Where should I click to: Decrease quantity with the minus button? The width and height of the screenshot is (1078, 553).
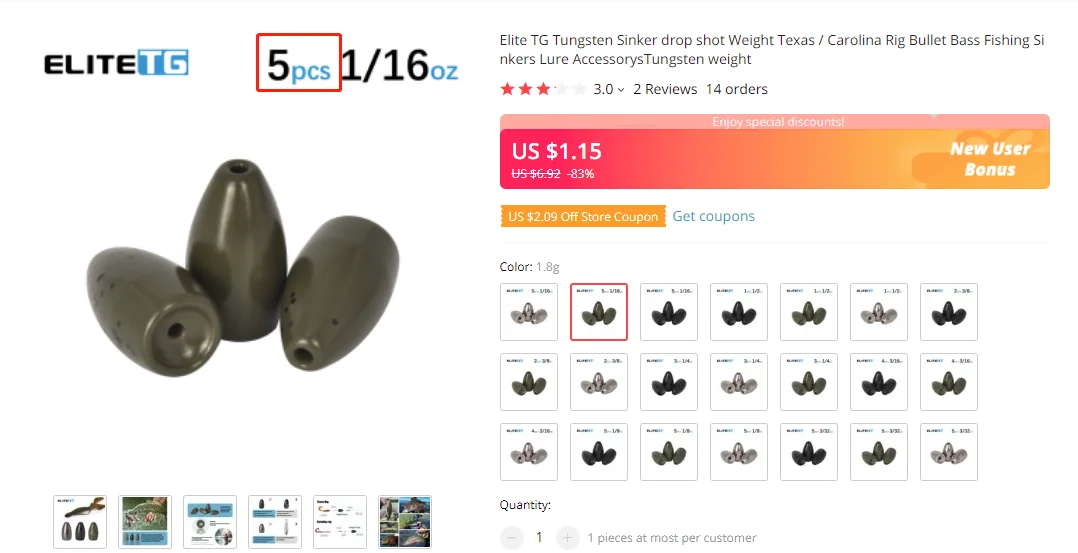pos(512,537)
